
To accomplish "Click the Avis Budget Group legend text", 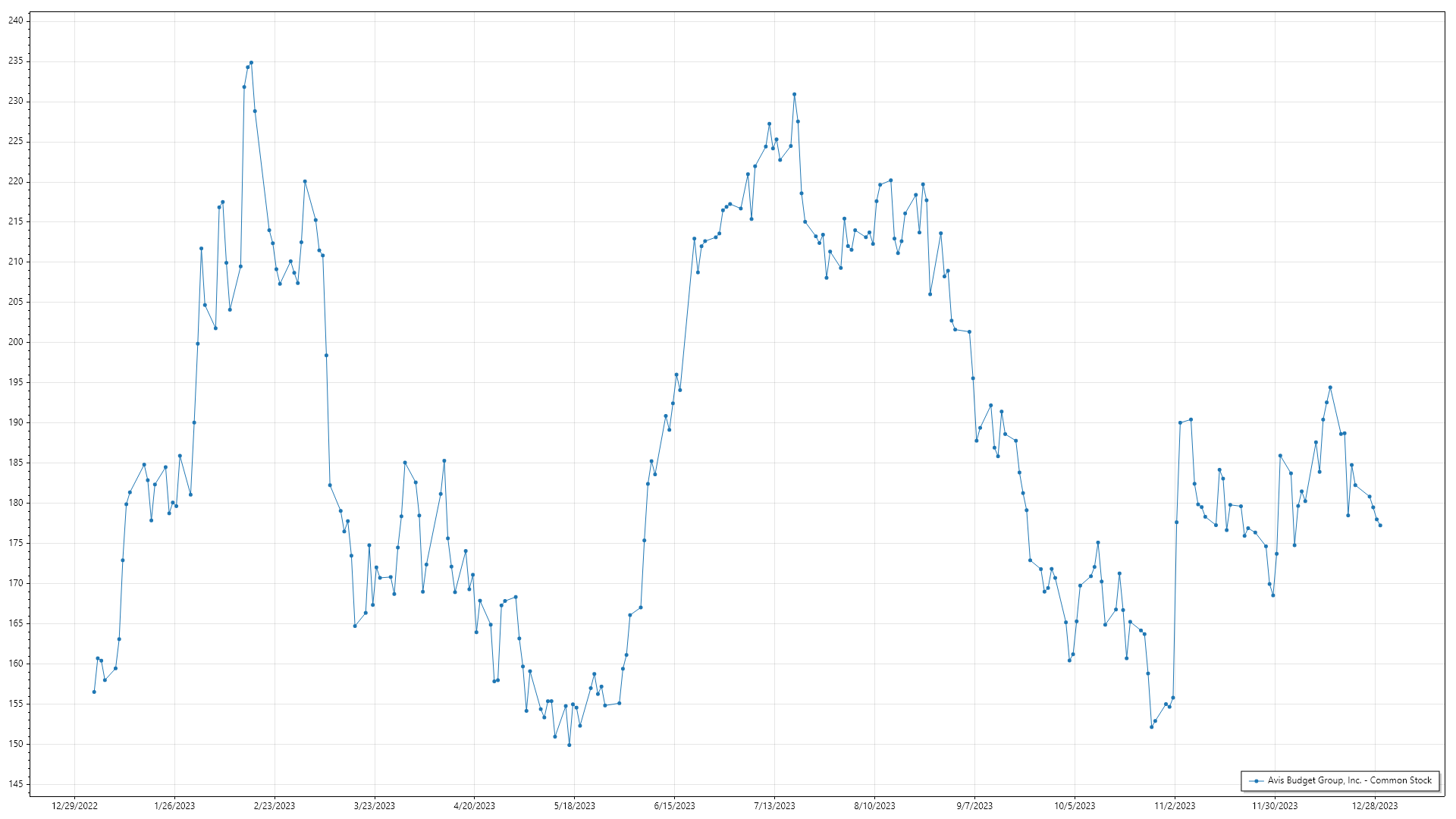I will (x=1349, y=780).
